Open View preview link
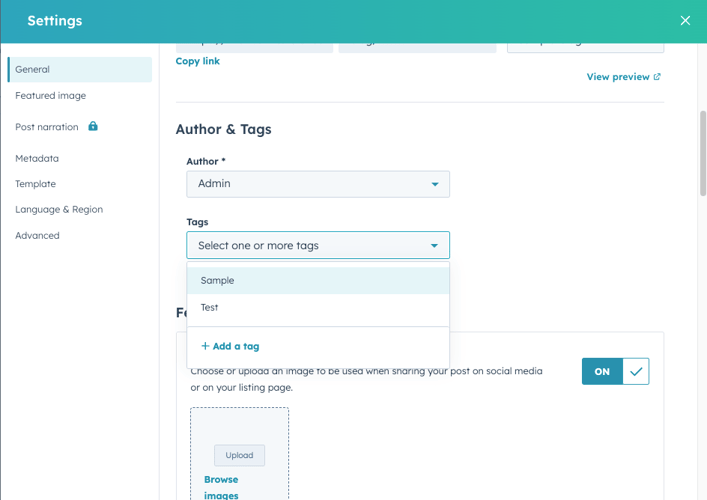Image resolution: width=707 pixels, height=500 pixels. [624, 77]
